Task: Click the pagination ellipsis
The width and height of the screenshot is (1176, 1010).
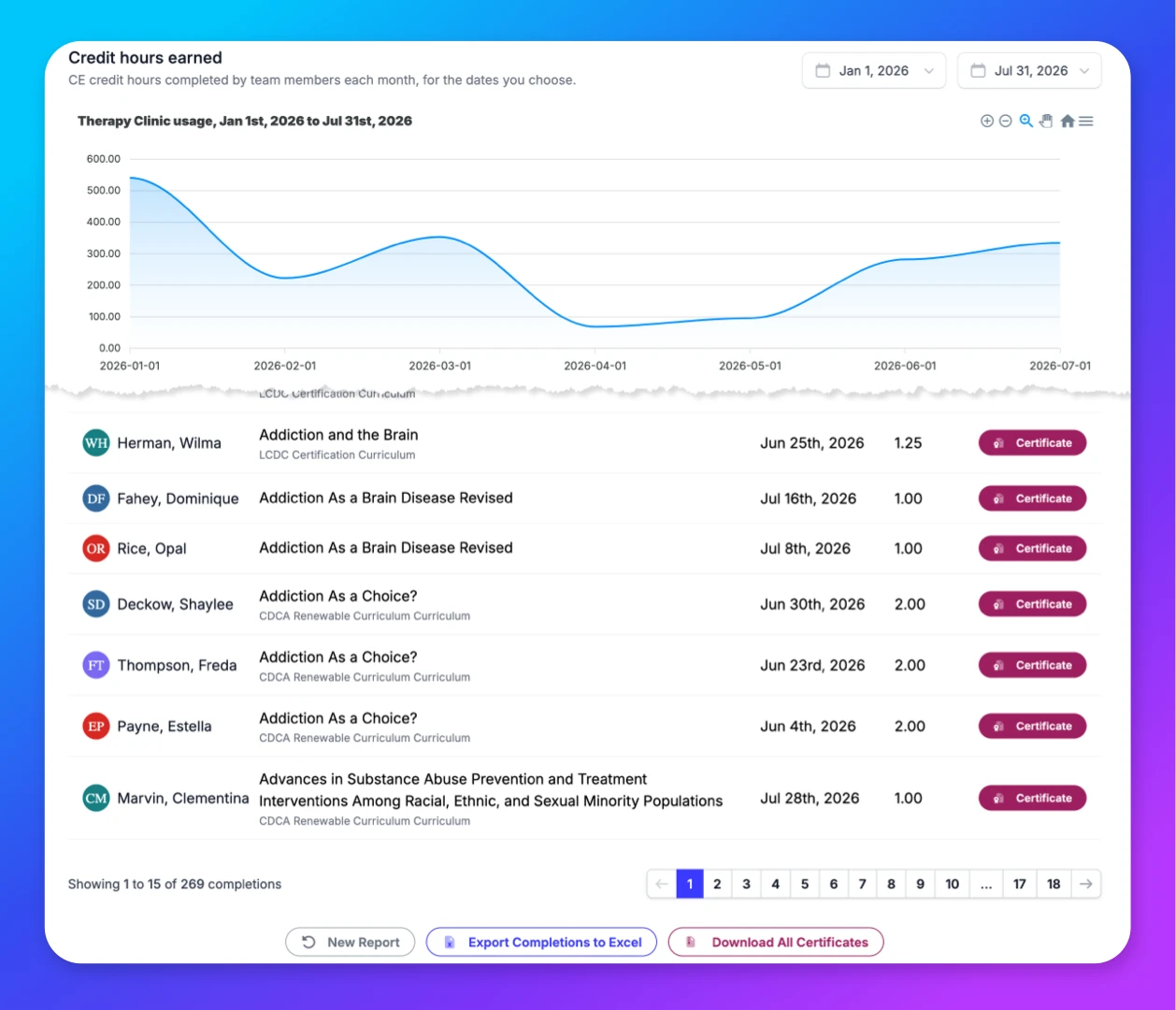Action: [x=986, y=884]
